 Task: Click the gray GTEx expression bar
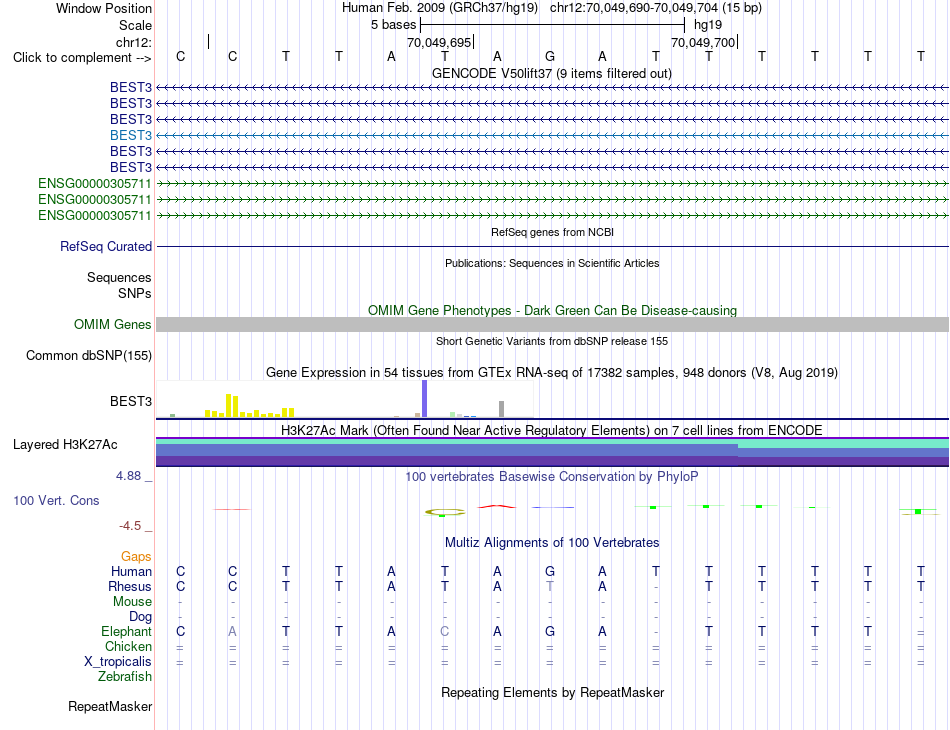[x=501, y=409]
